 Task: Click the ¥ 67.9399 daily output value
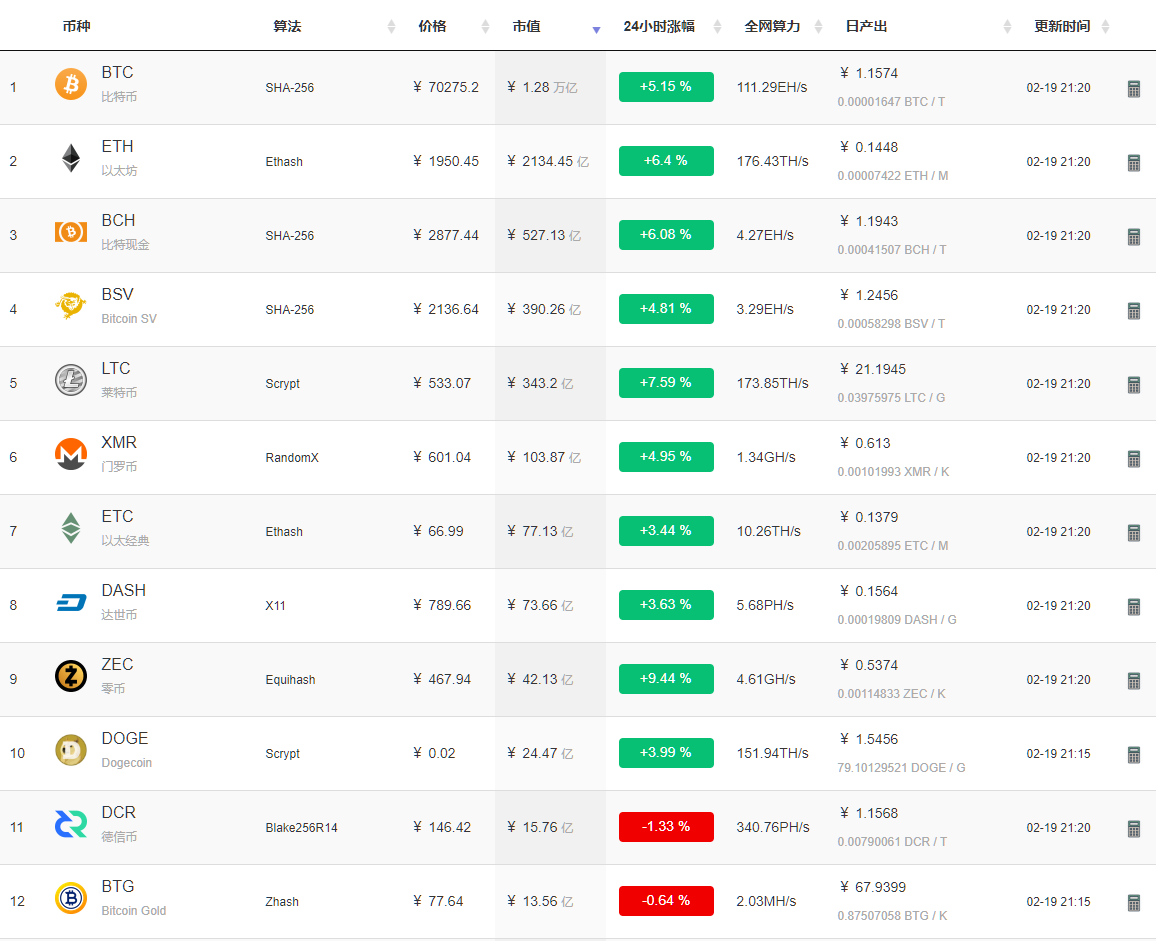tap(872, 887)
